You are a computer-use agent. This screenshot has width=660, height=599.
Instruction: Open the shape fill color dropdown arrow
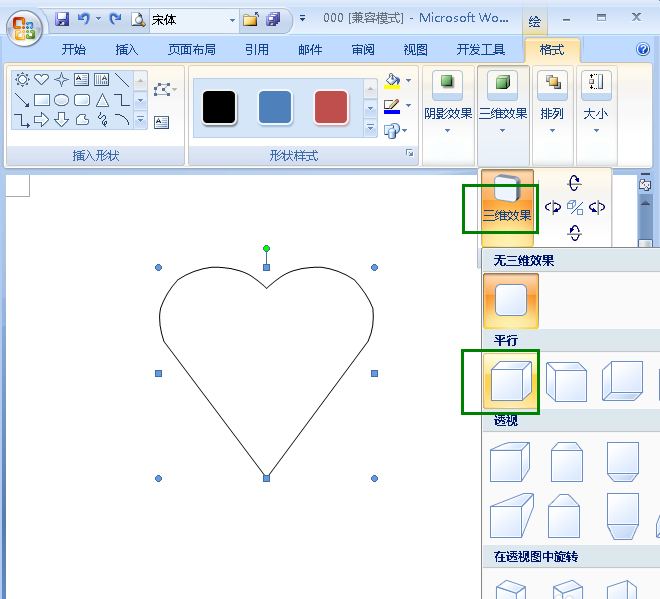408,81
